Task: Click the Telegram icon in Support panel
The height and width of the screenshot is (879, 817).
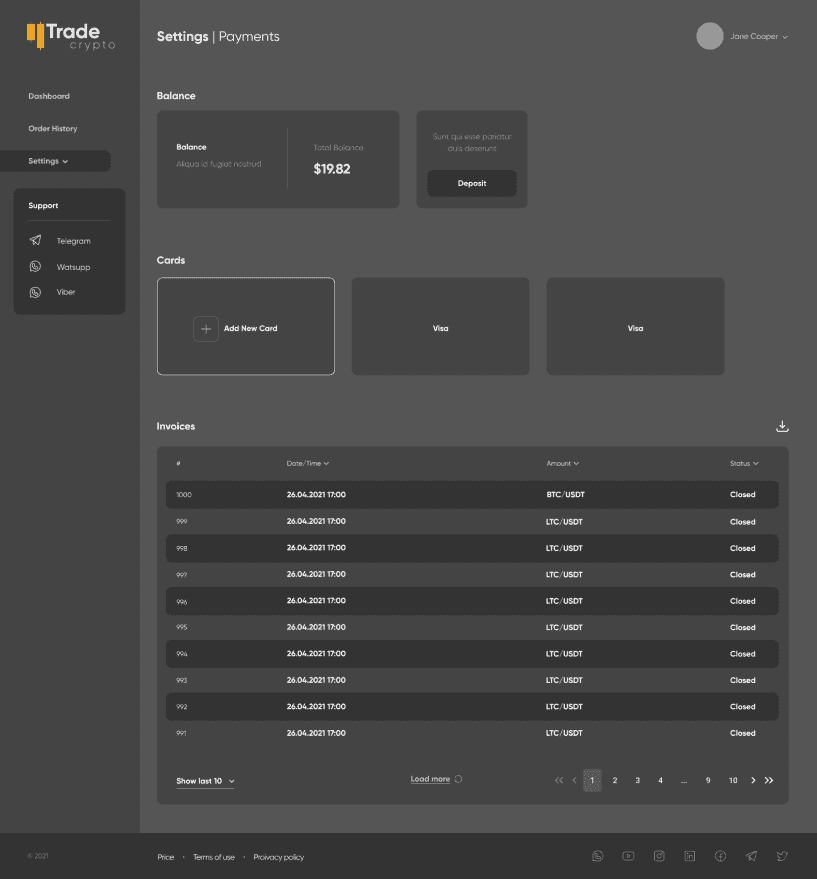Action: tap(36, 241)
